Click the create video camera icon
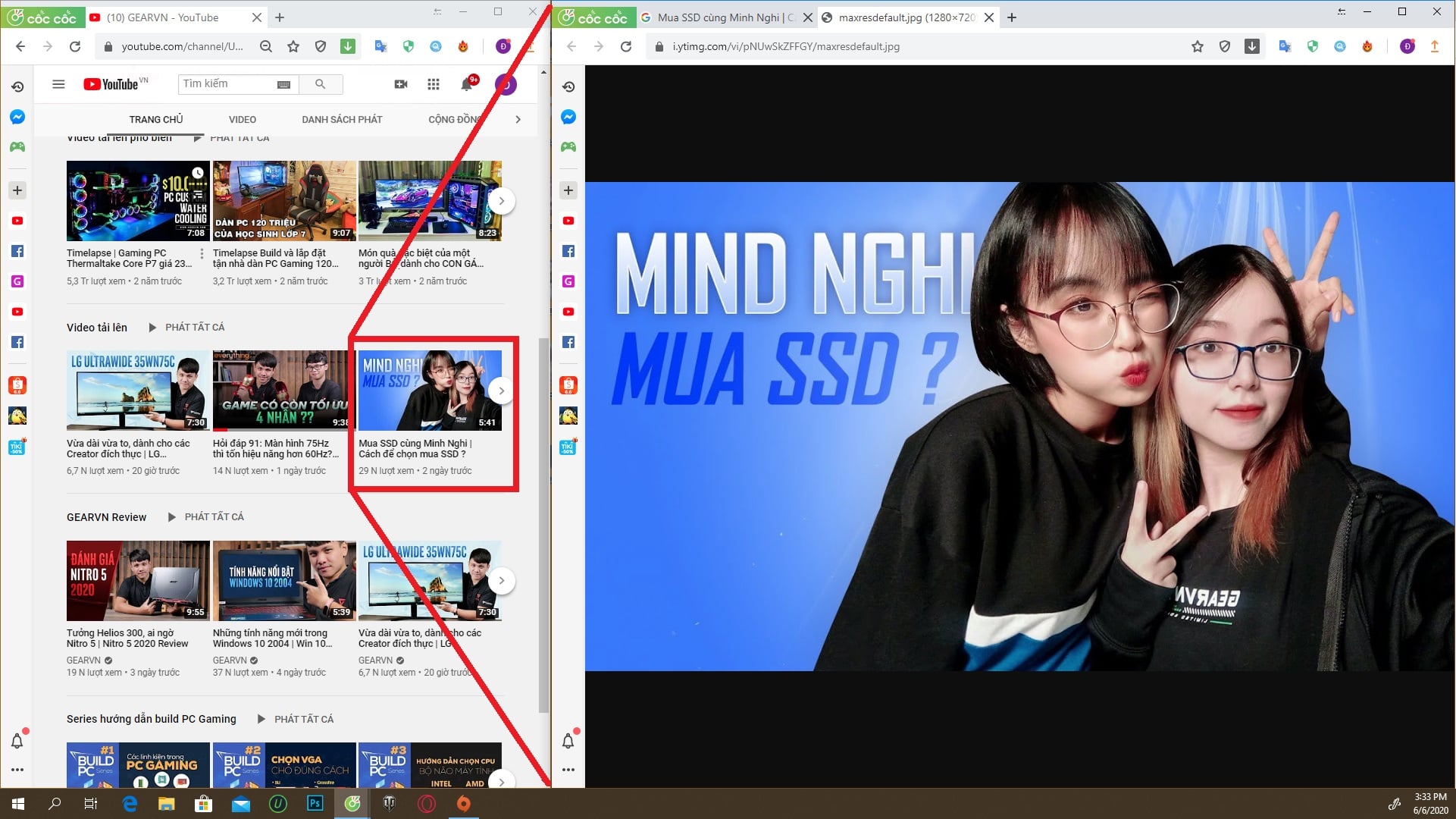 pos(401,84)
